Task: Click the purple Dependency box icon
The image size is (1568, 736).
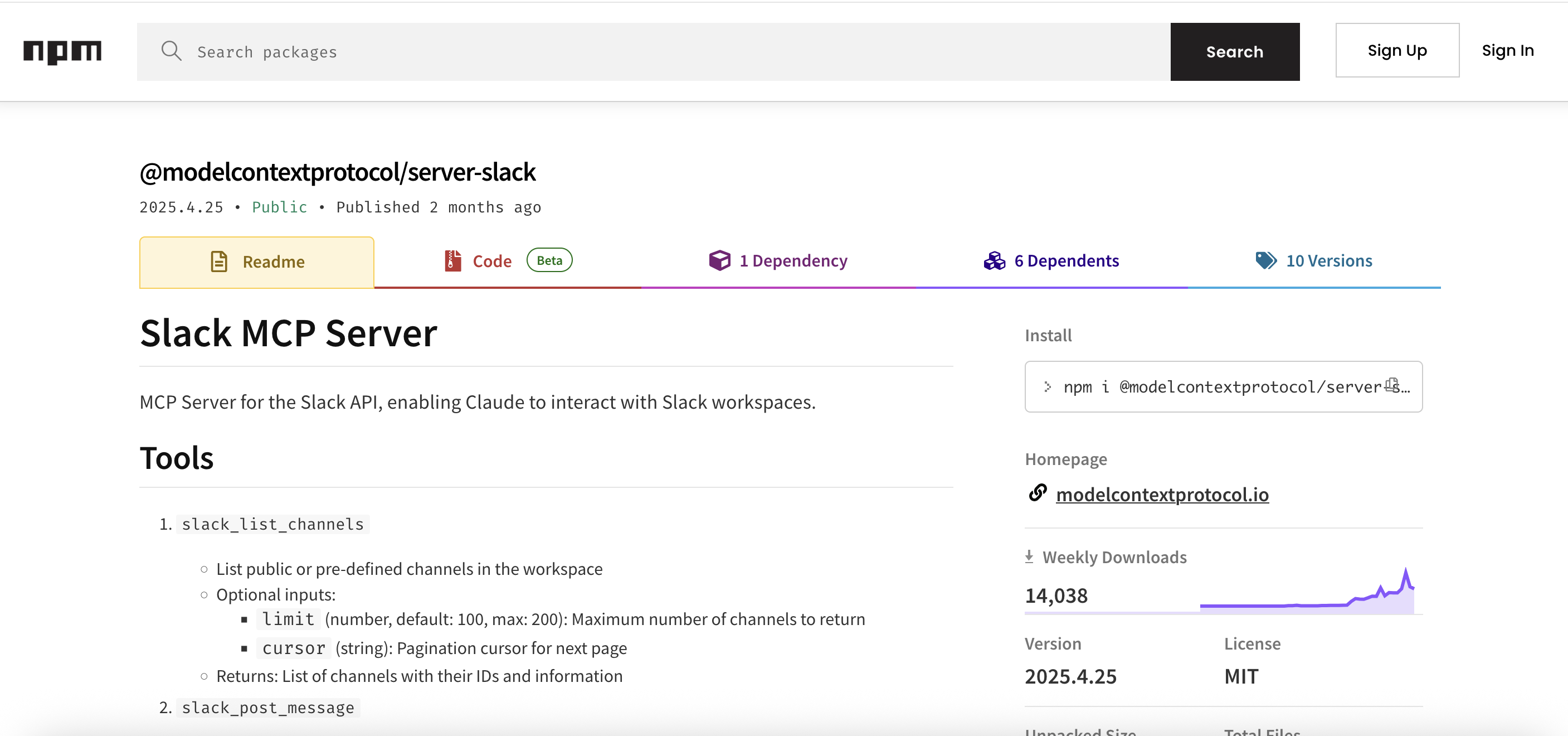Action: click(x=719, y=261)
